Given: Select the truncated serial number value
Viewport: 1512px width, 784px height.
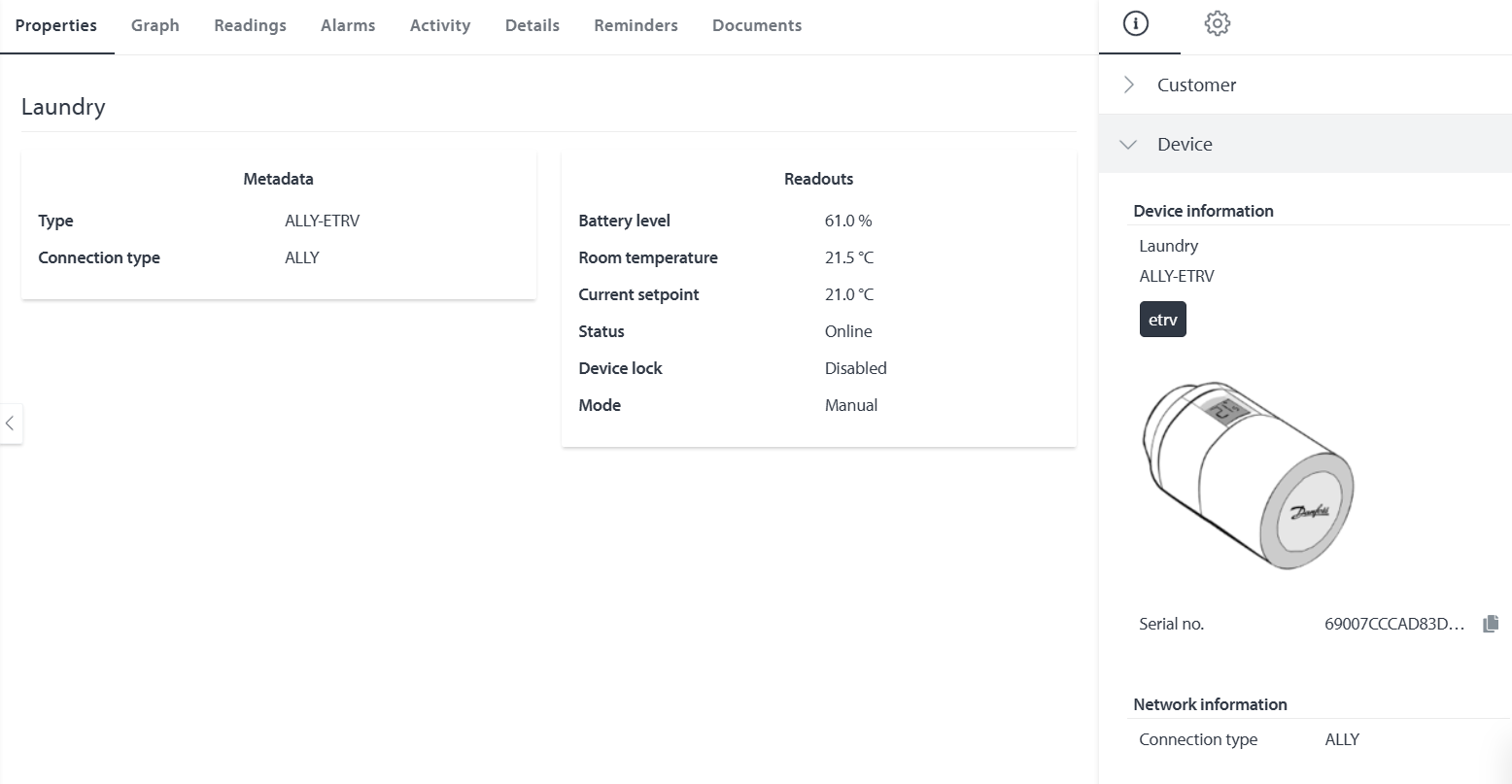Looking at the screenshot, I should (x=1393, y=624).
